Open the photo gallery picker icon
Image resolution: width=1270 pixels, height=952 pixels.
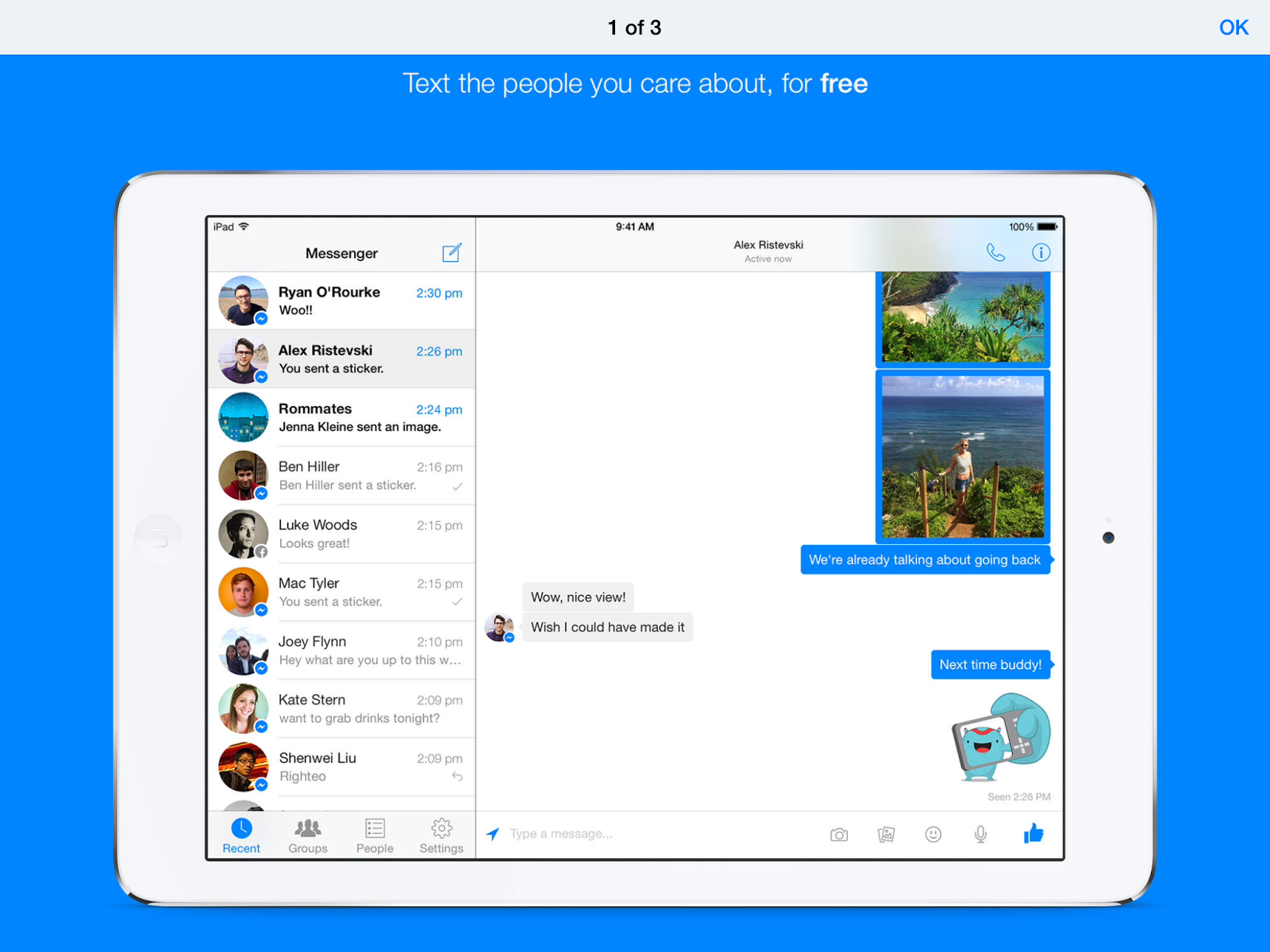[886, 835]
